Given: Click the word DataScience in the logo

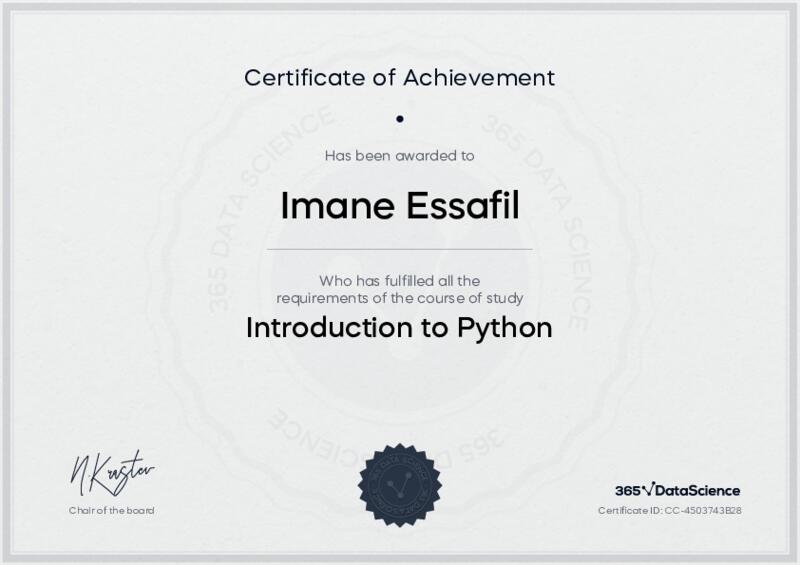Looking at the screenshot, I should (x=698, y=490).
